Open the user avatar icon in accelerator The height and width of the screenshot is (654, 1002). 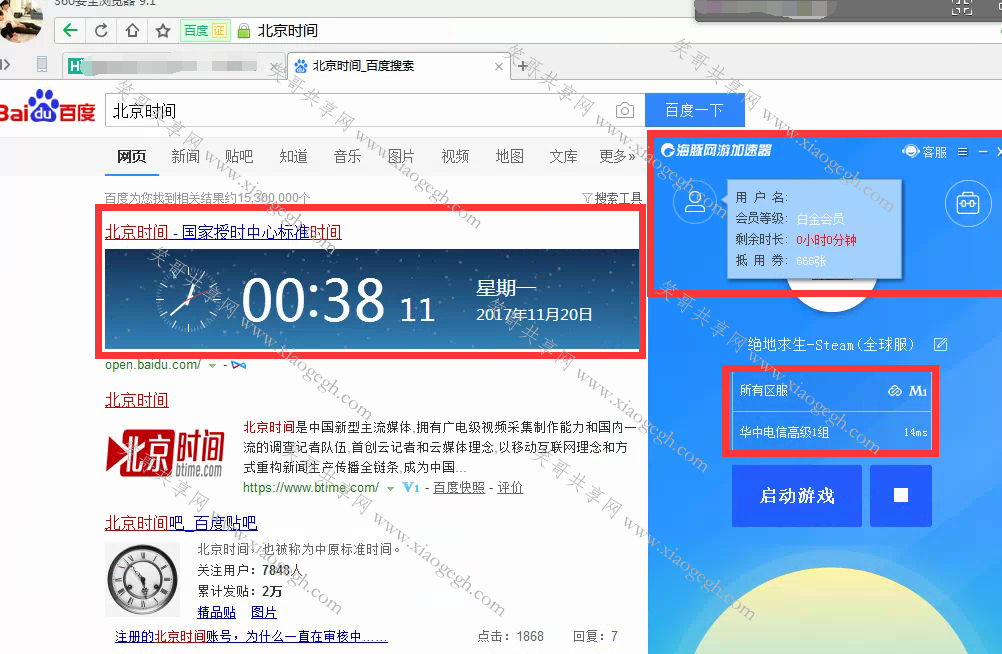click(x=695, y=203)
